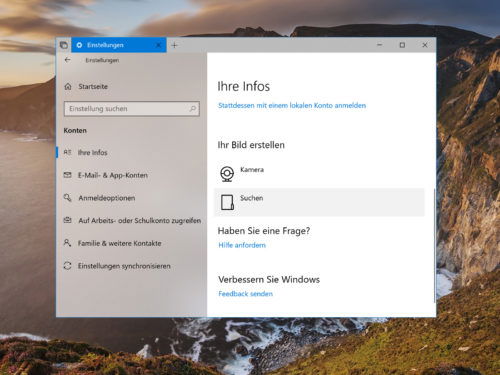Click the Suchen browse file icon
Image resolution: width=500 pixels, height=375 pixels.
[x=227, y=202]
